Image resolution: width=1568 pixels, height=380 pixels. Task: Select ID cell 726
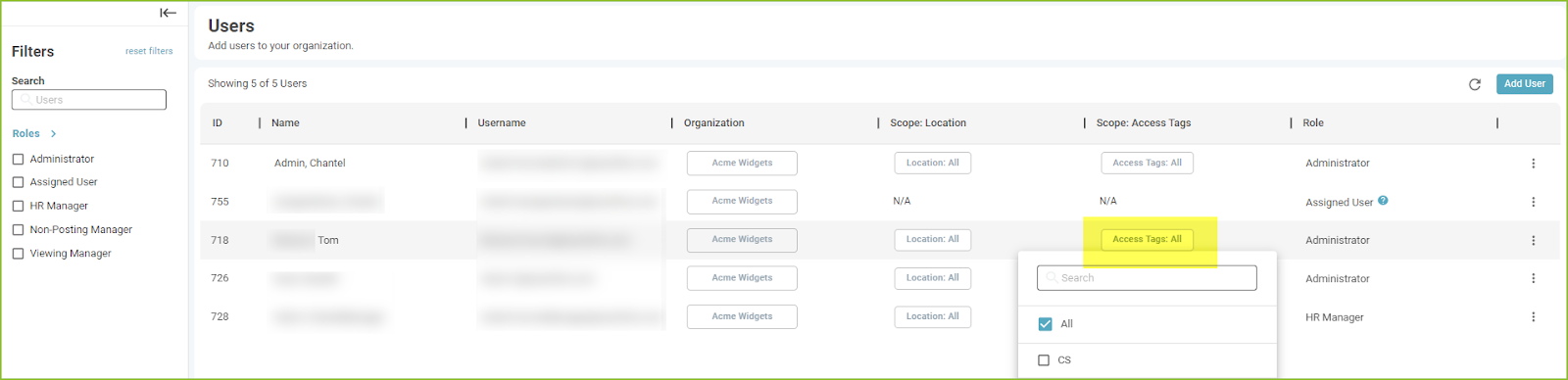point(220,278)
